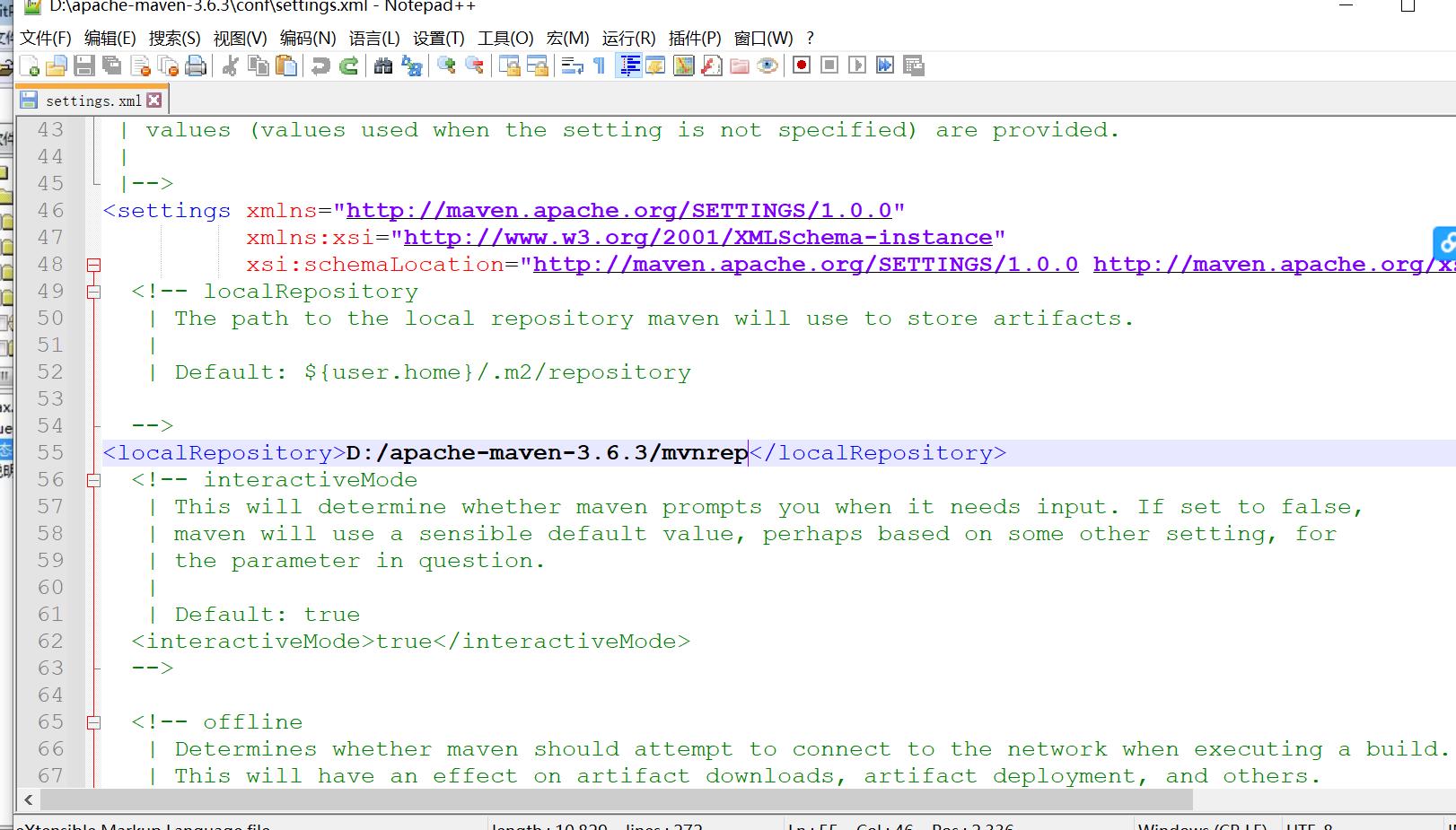Click the green Redo arrow icon
Image resolution: width=1456 pixels, height=830 pixels.
[x=348, y=66]
